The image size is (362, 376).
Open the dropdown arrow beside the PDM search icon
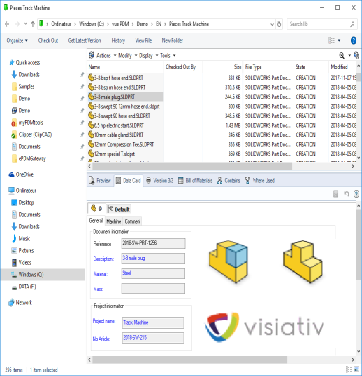coord(349,56)
